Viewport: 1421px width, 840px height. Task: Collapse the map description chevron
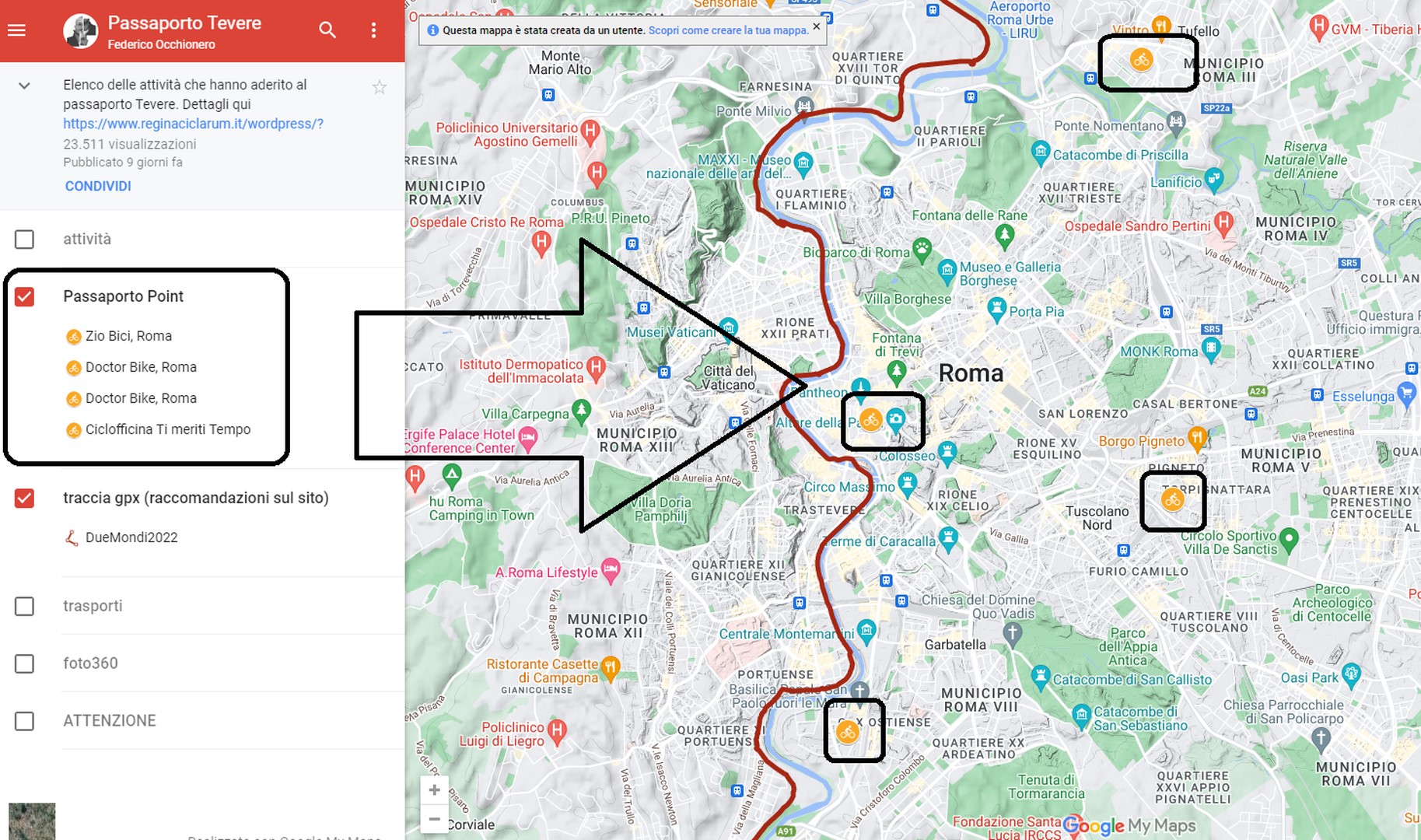tap(24, 86)
